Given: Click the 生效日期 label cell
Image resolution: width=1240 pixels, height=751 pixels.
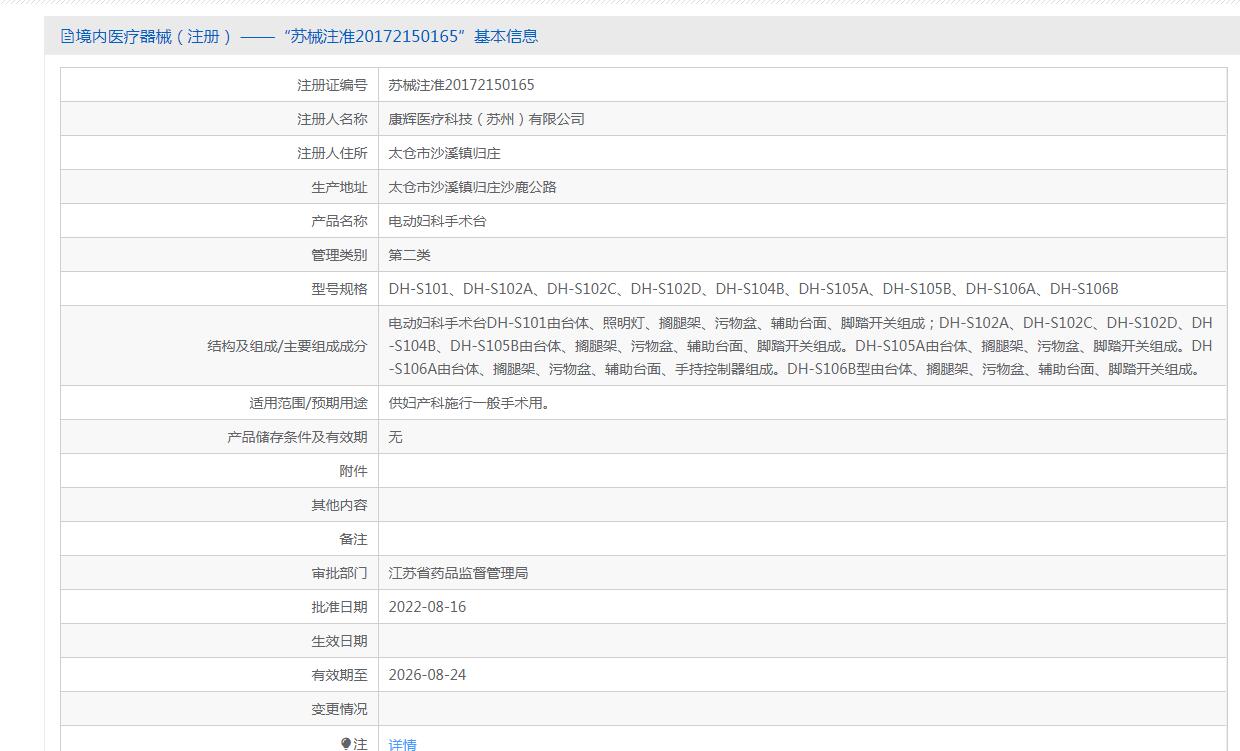Looking at the screenshot, I should click(x=220, y=641).
